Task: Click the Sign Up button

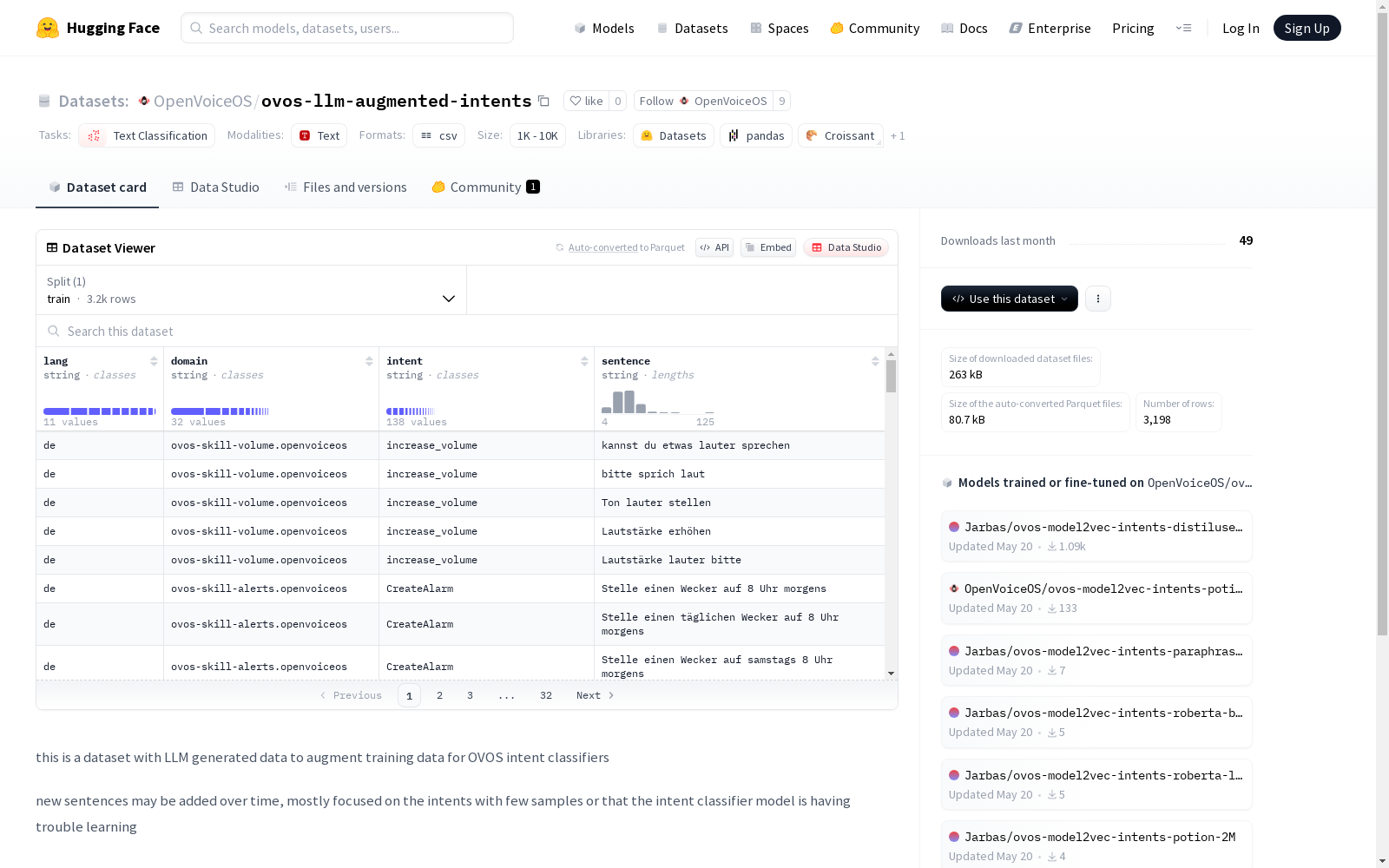Action: tap(1307, 28)
